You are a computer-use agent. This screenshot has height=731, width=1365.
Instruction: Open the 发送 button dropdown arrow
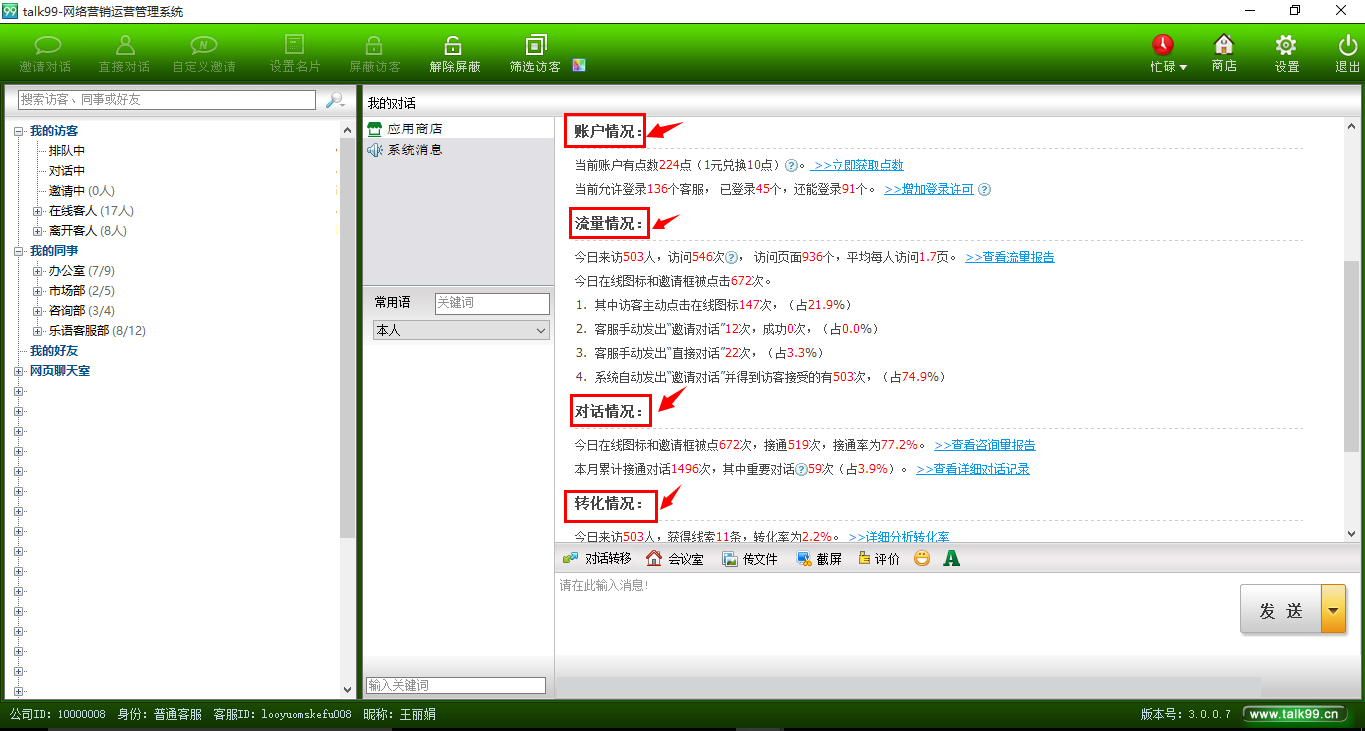click(x=1333, y=609)
